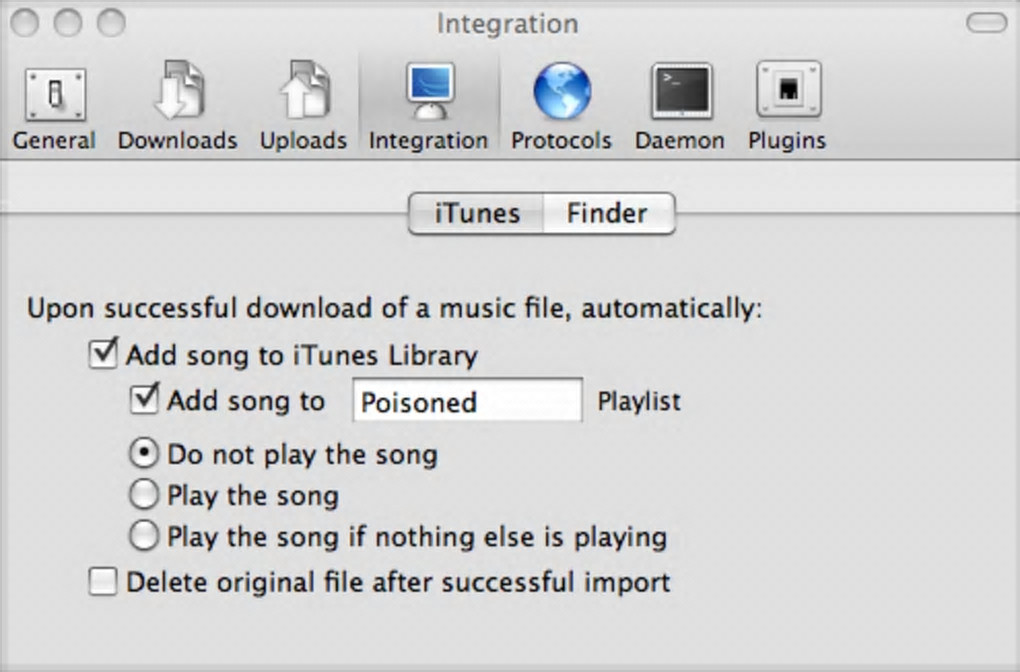
Task: Click the window zoom button
Action: [111, 23]
